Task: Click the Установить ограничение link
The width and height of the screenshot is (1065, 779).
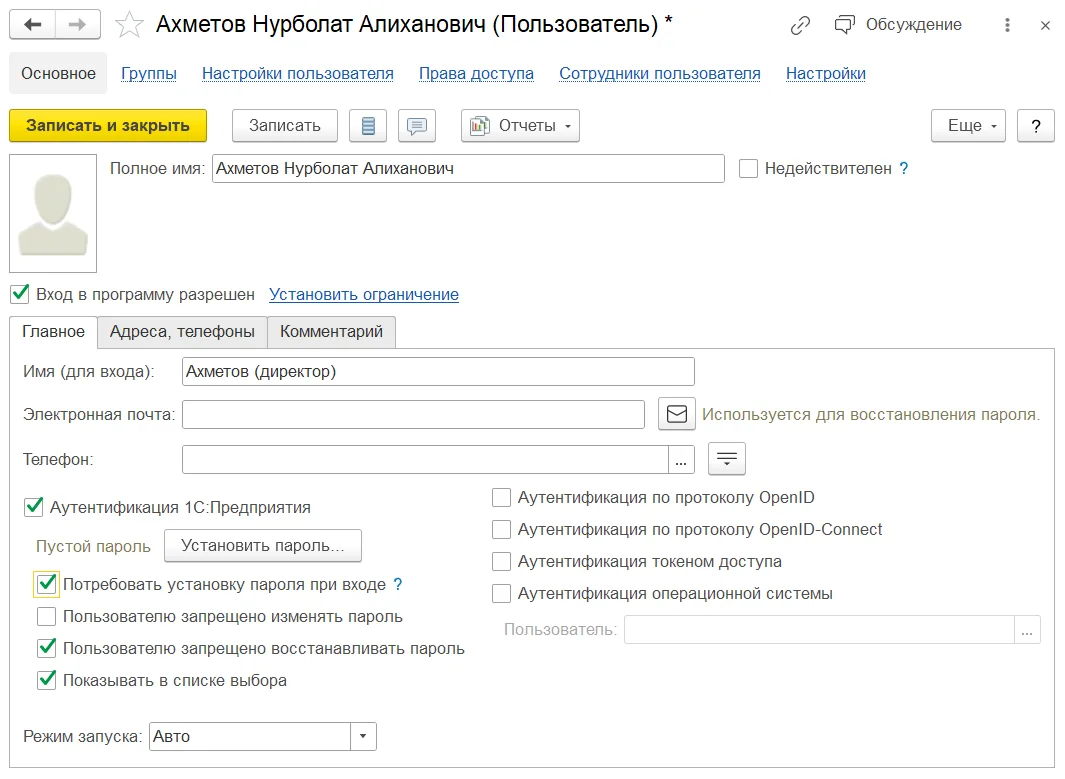Action: (x=364, y=295)
